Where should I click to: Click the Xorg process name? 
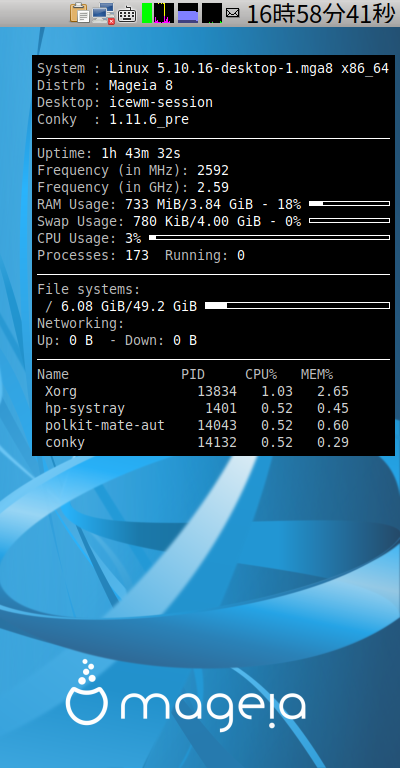point(61,392)
